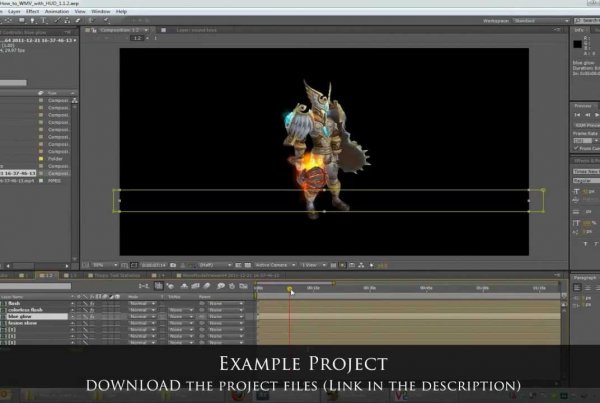This screenshot has width=600, height=403.
Task: Toggle shy switch on flash layer
Action: (x=72, y=303)
